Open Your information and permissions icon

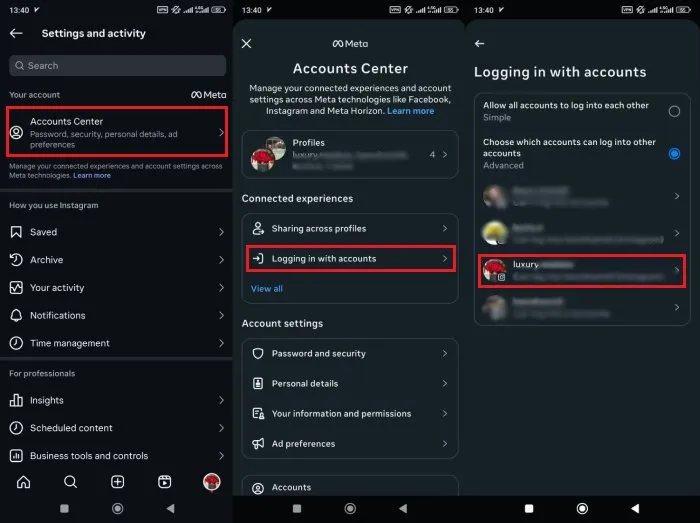coord(258,414)
